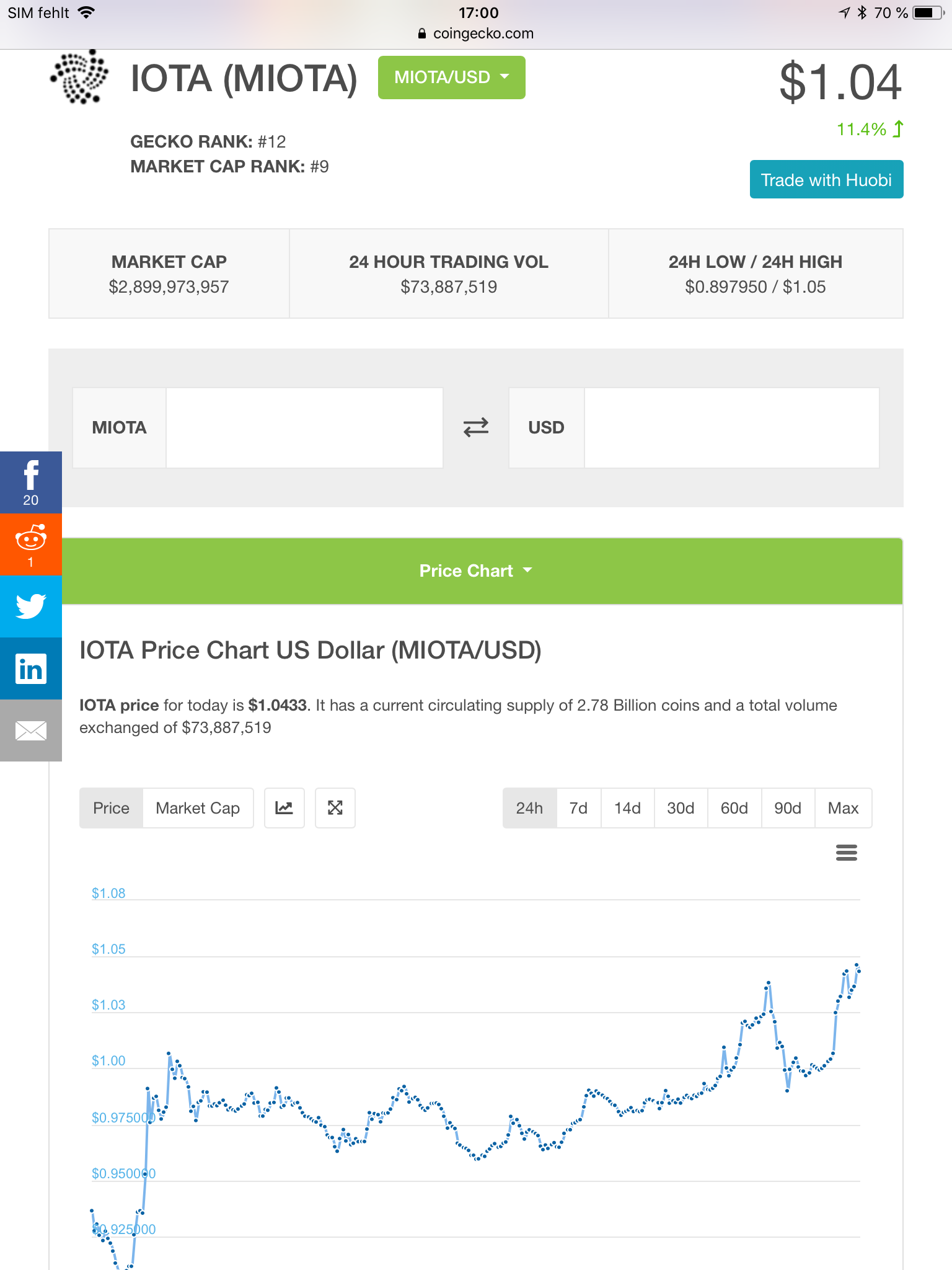
Task: Click the MARKET CAP RANK: #9 text
Action: [x=229, y=166]
